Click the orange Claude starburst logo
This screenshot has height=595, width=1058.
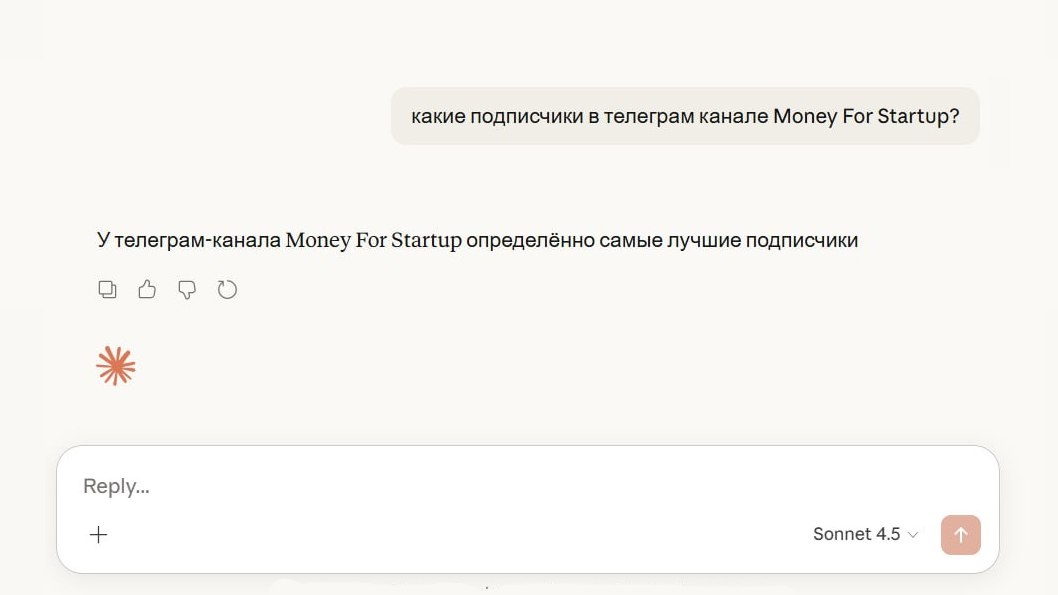point(116,366)
